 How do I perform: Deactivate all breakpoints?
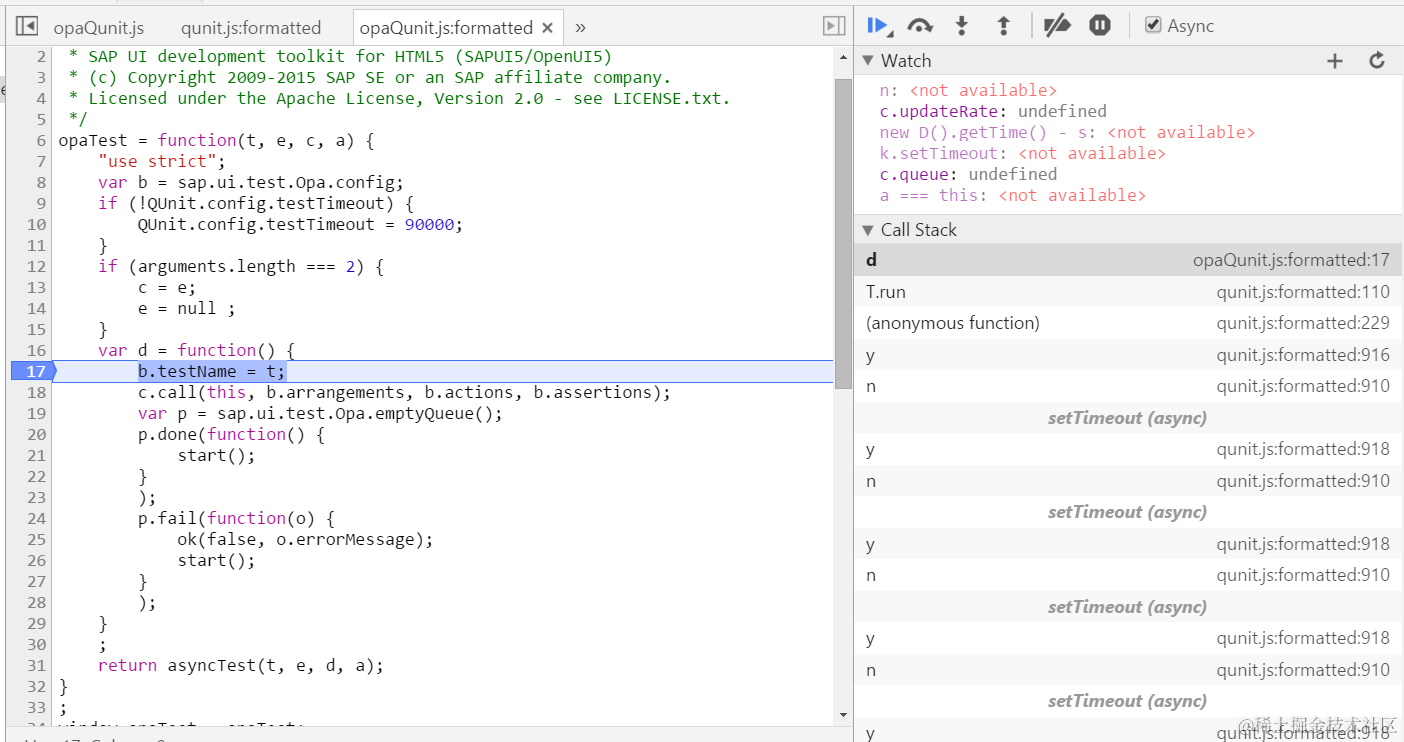click(1057, 26)
